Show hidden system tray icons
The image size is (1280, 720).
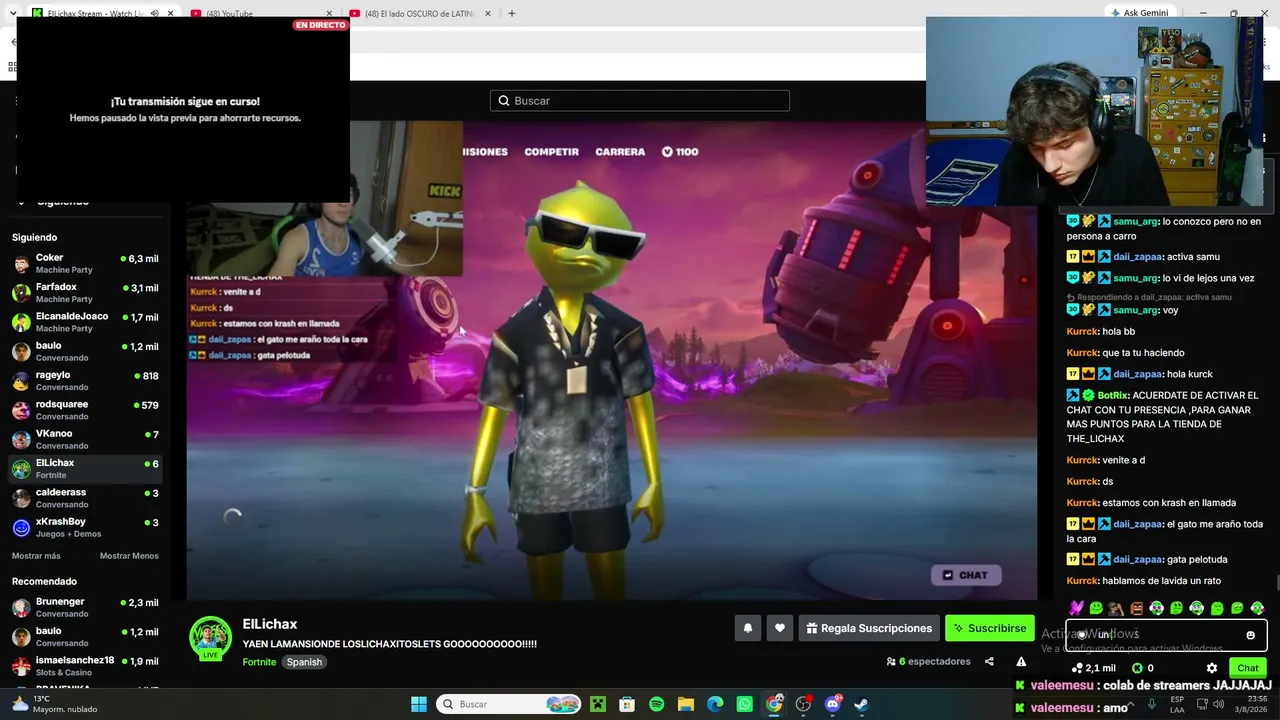click(x=1130, y=704)
